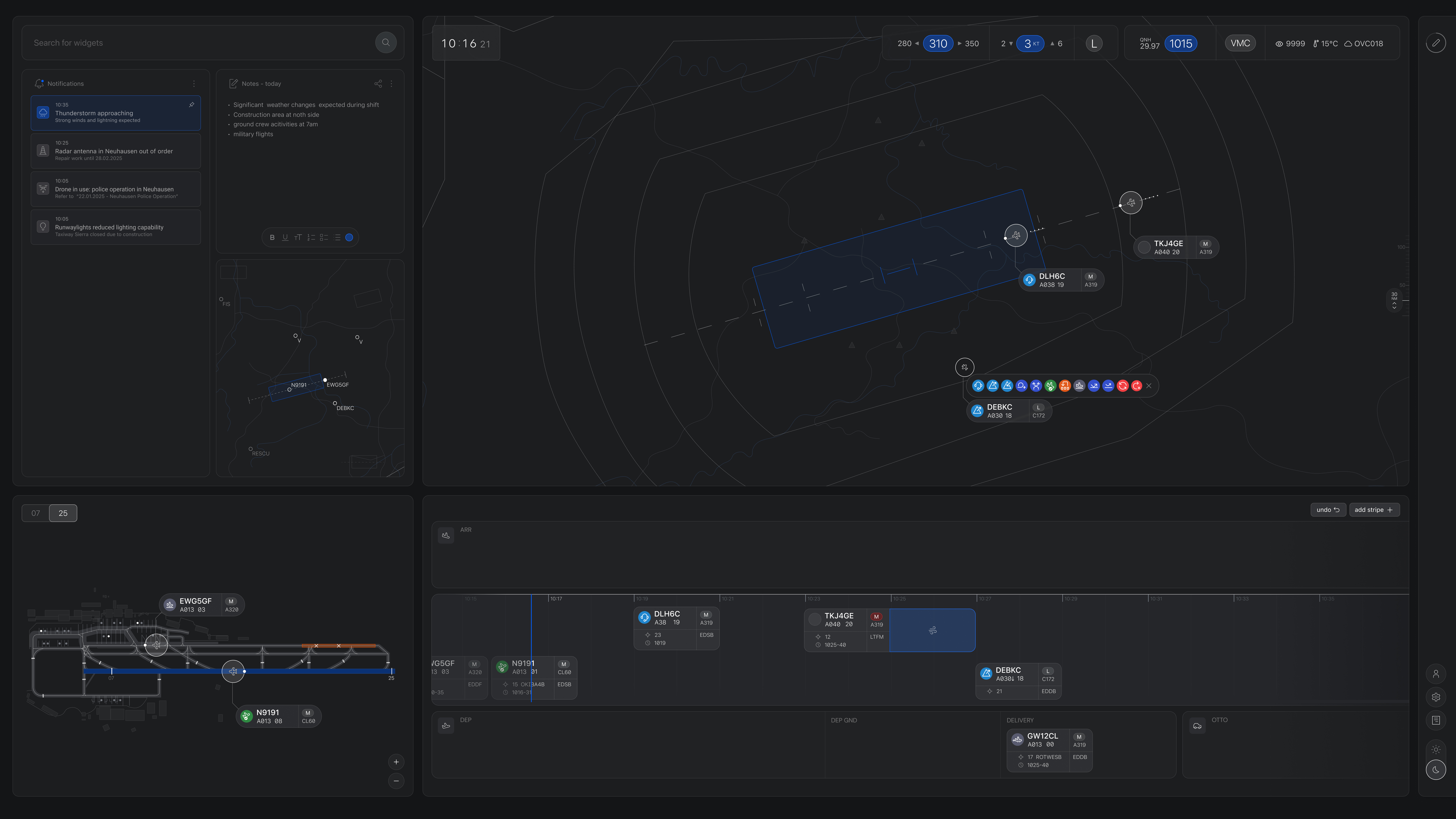This screenshot has height=819, width=1456.
Task: Zoom out on the airport ground map
Action: [x=396, y=781]
